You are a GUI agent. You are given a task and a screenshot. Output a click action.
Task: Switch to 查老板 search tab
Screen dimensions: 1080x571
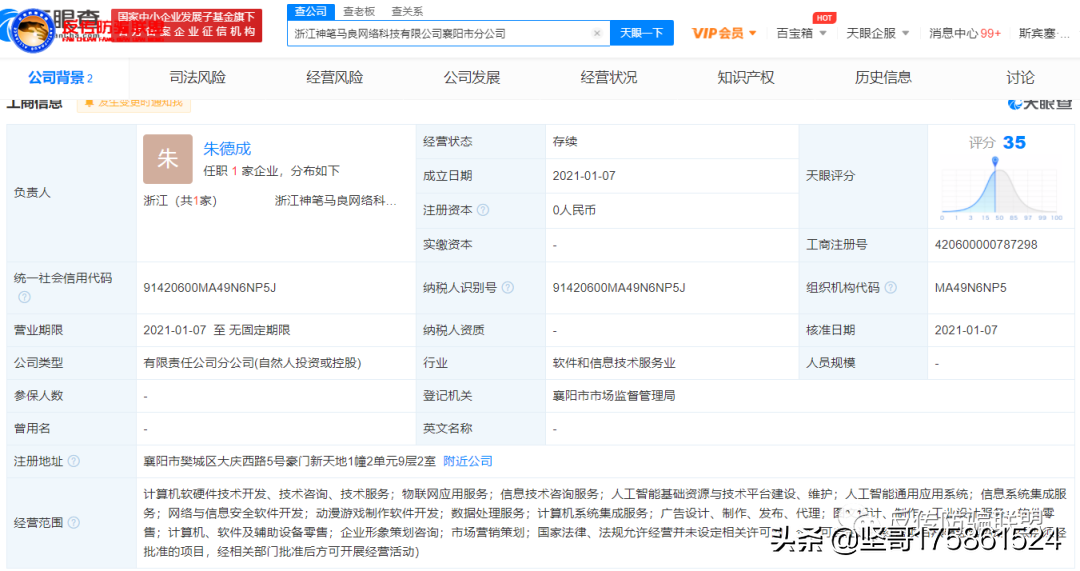tap(359, 11)
